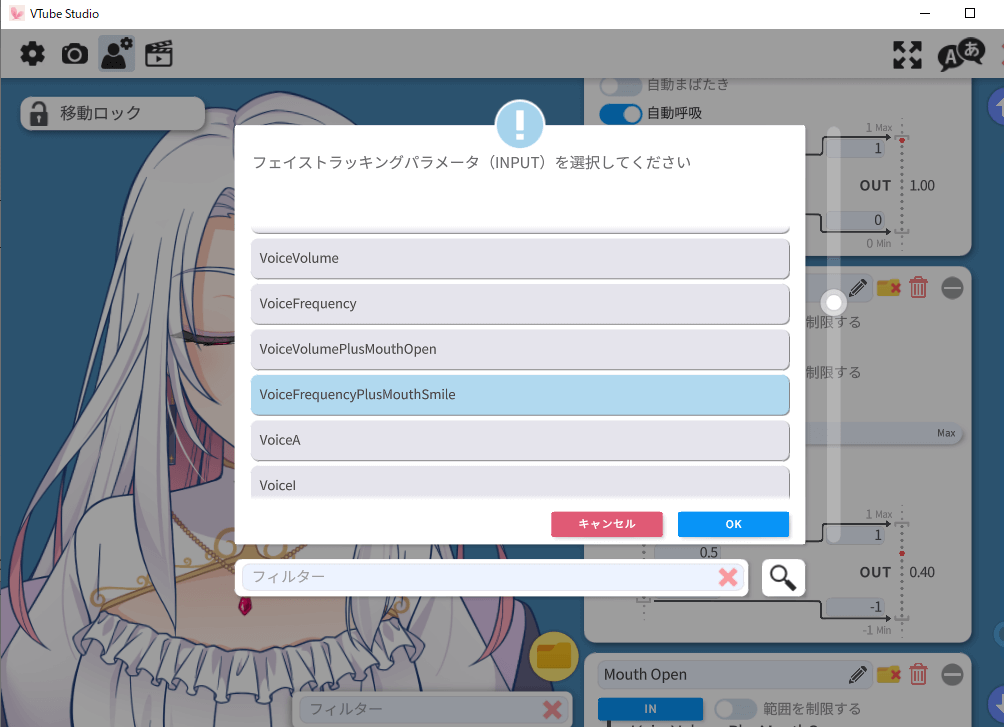Choose VoiceFrequencyPlusMouthSmile from the list
1004x727 pixels.
pyautogui.click(x=520, y=395)
